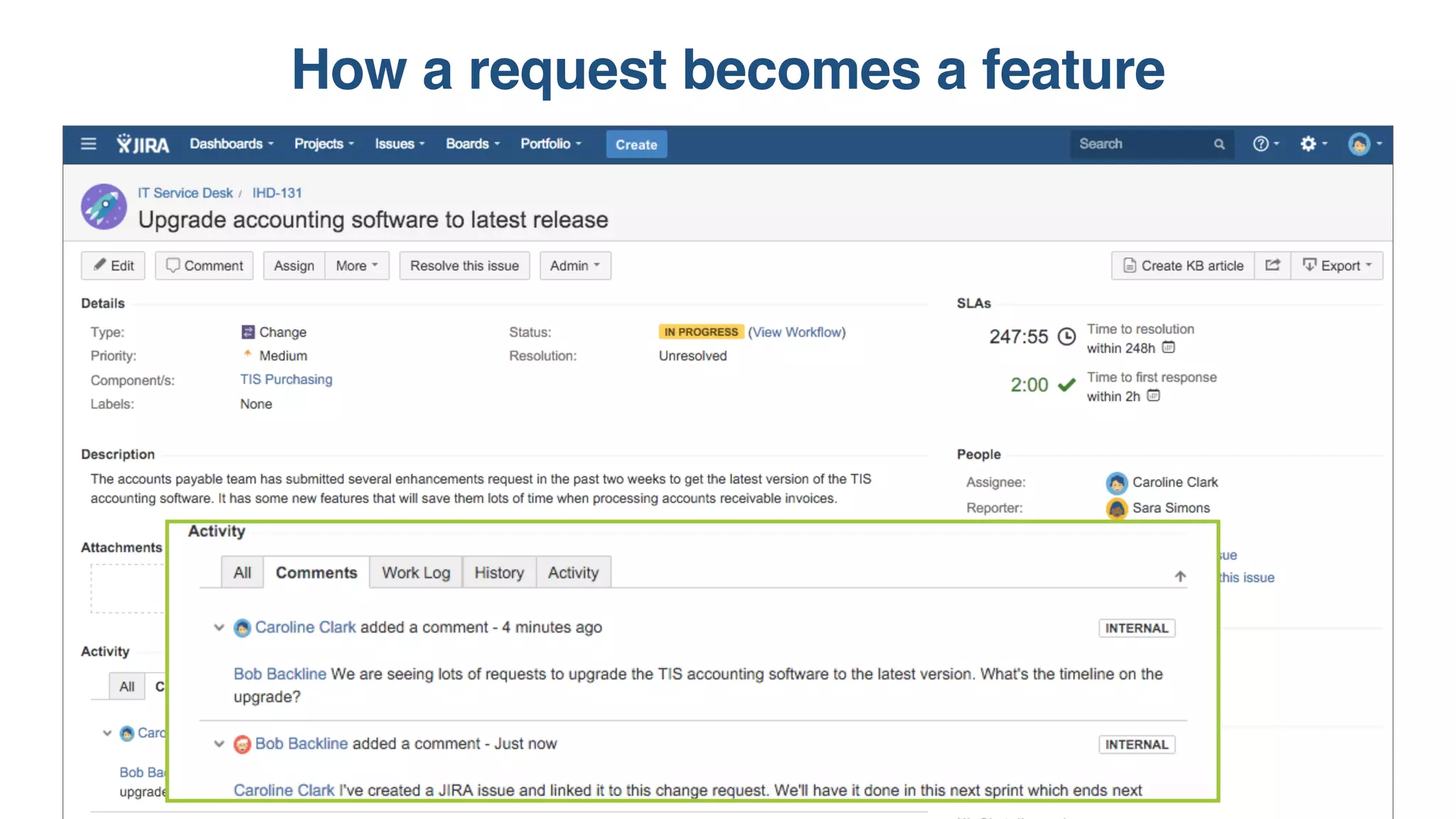Click the search magnifier icon
This screenshot has width=1456, height=819.
tap(1219, 144)
